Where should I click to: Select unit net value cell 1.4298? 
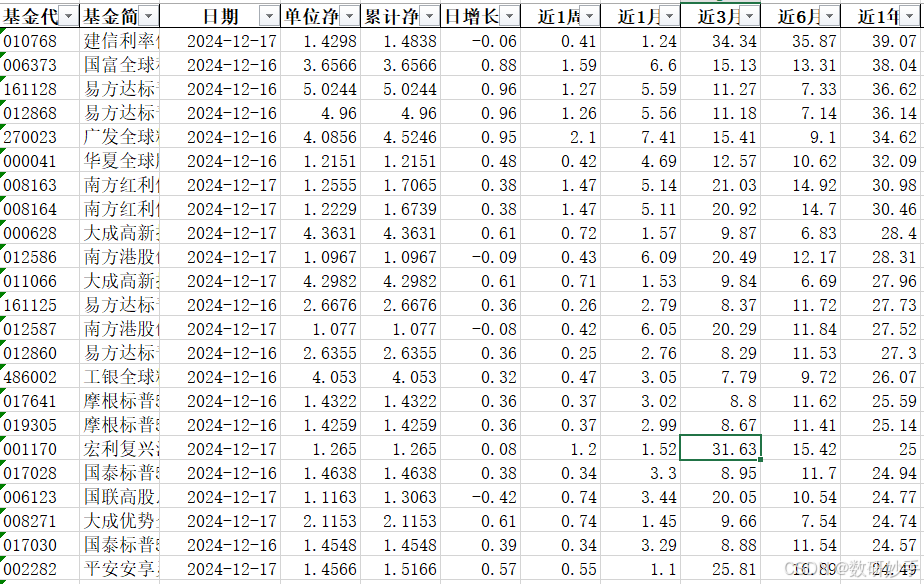point(320,41)
